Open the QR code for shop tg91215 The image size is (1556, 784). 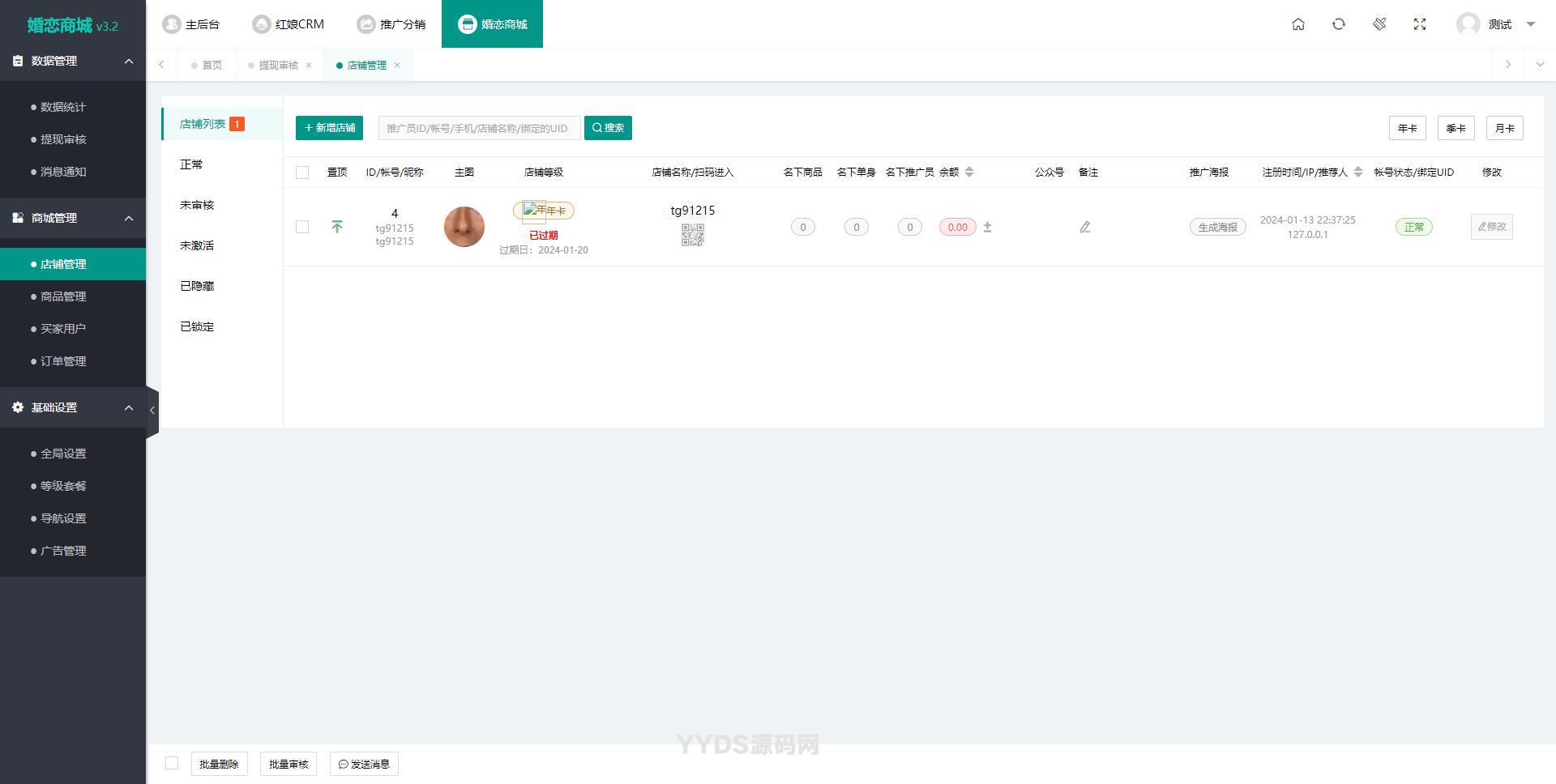tap(693, 235)
